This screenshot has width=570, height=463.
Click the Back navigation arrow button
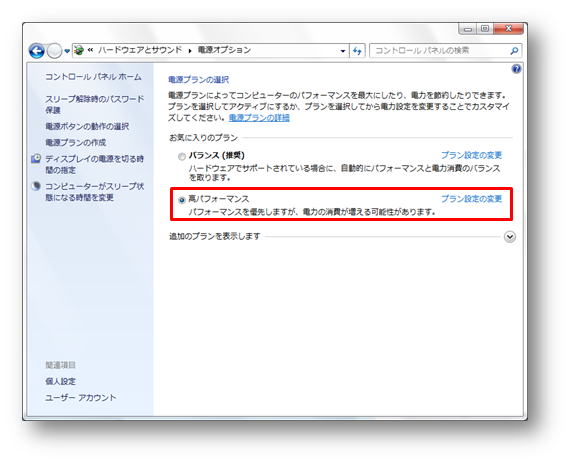pos(37,51)
